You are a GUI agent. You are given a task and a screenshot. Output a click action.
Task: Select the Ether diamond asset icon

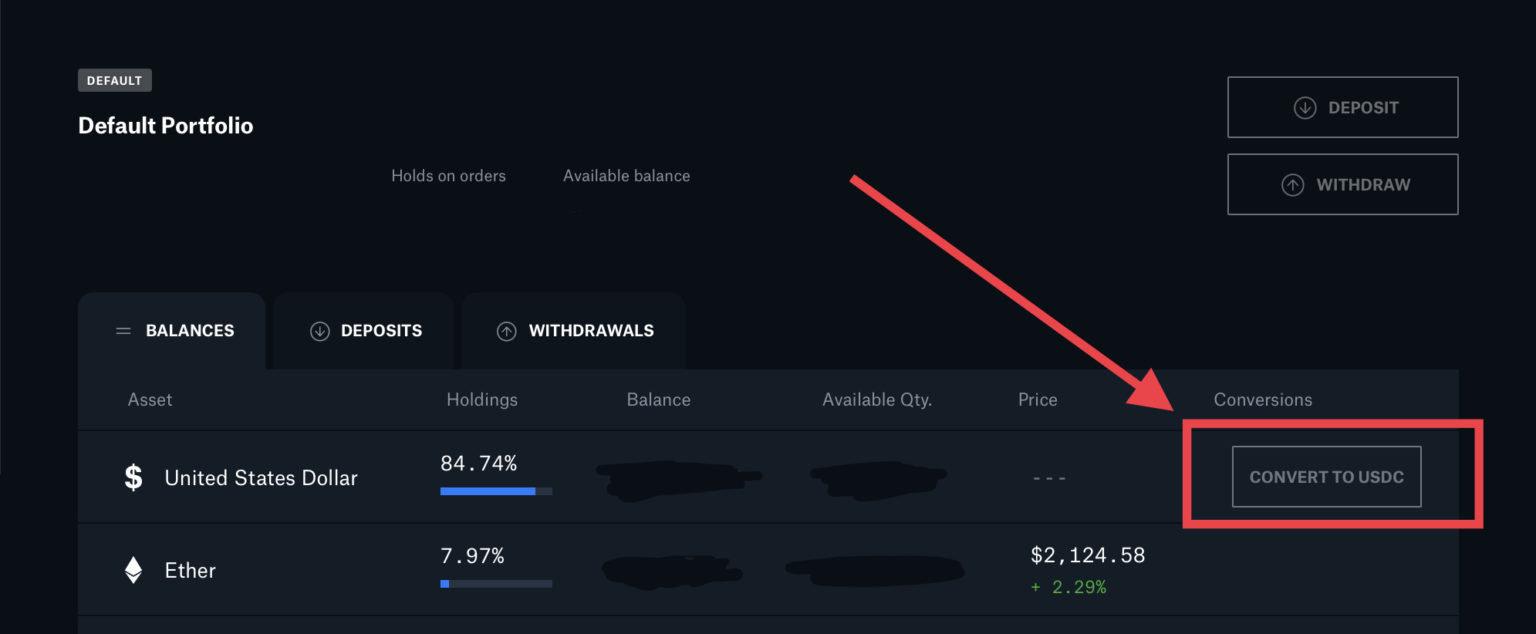click(x=131, y=570)
